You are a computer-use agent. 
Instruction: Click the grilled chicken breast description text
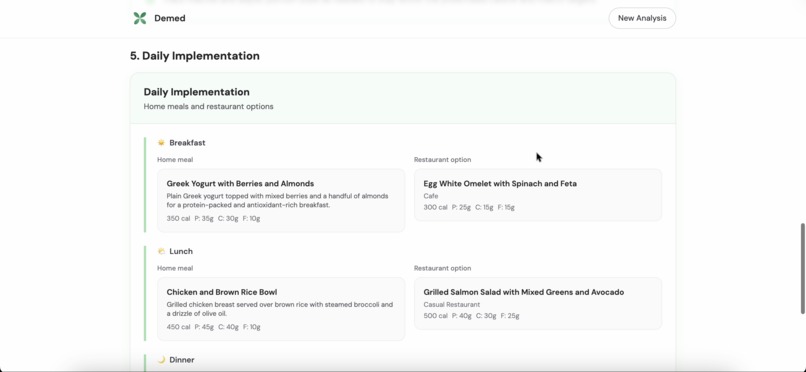click(x=280, y=309)
